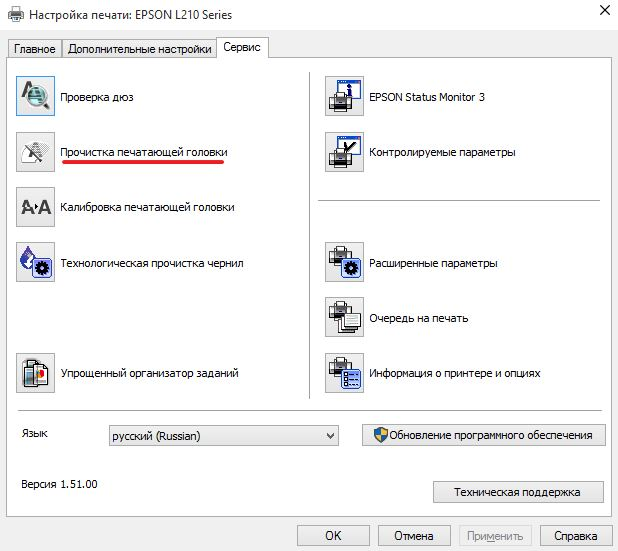Launch the print head cleaning (Прочистка) icon
This screenshot has height=551, width=618.
(35, 152)
